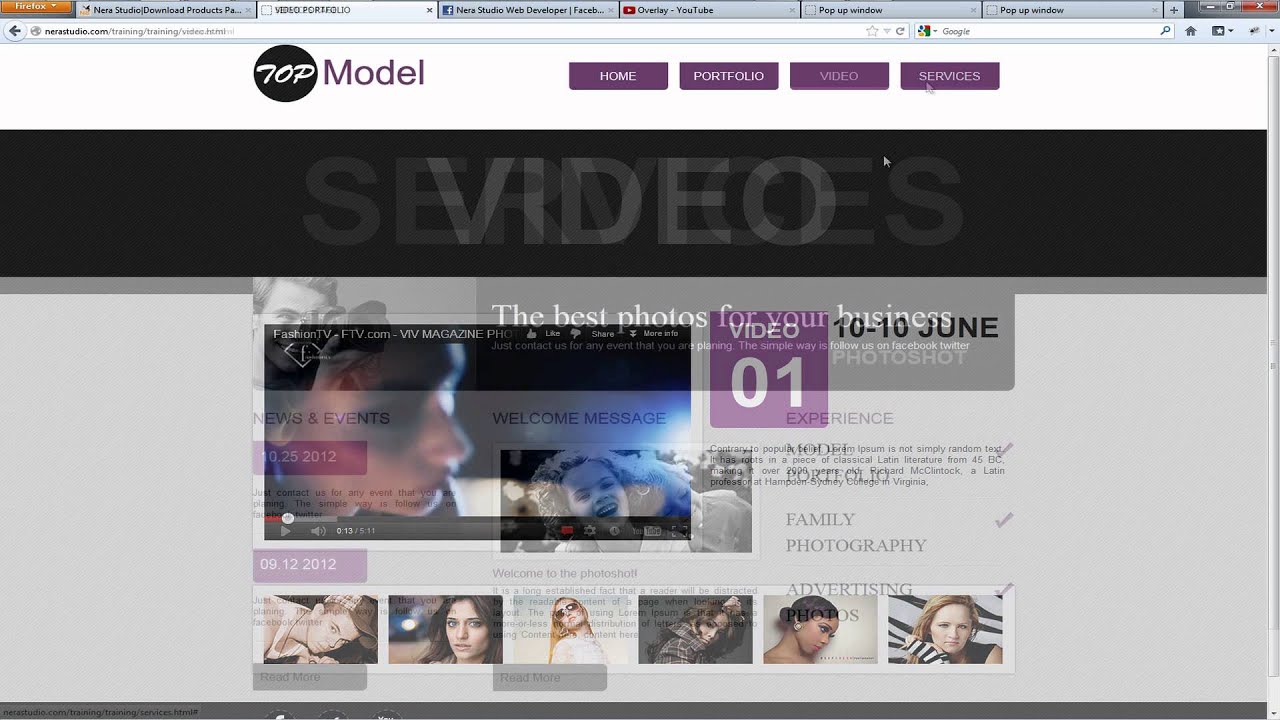Go to the Firefox home page
The height and width of the screenshot is (720, 1280).
(1190, 31)
